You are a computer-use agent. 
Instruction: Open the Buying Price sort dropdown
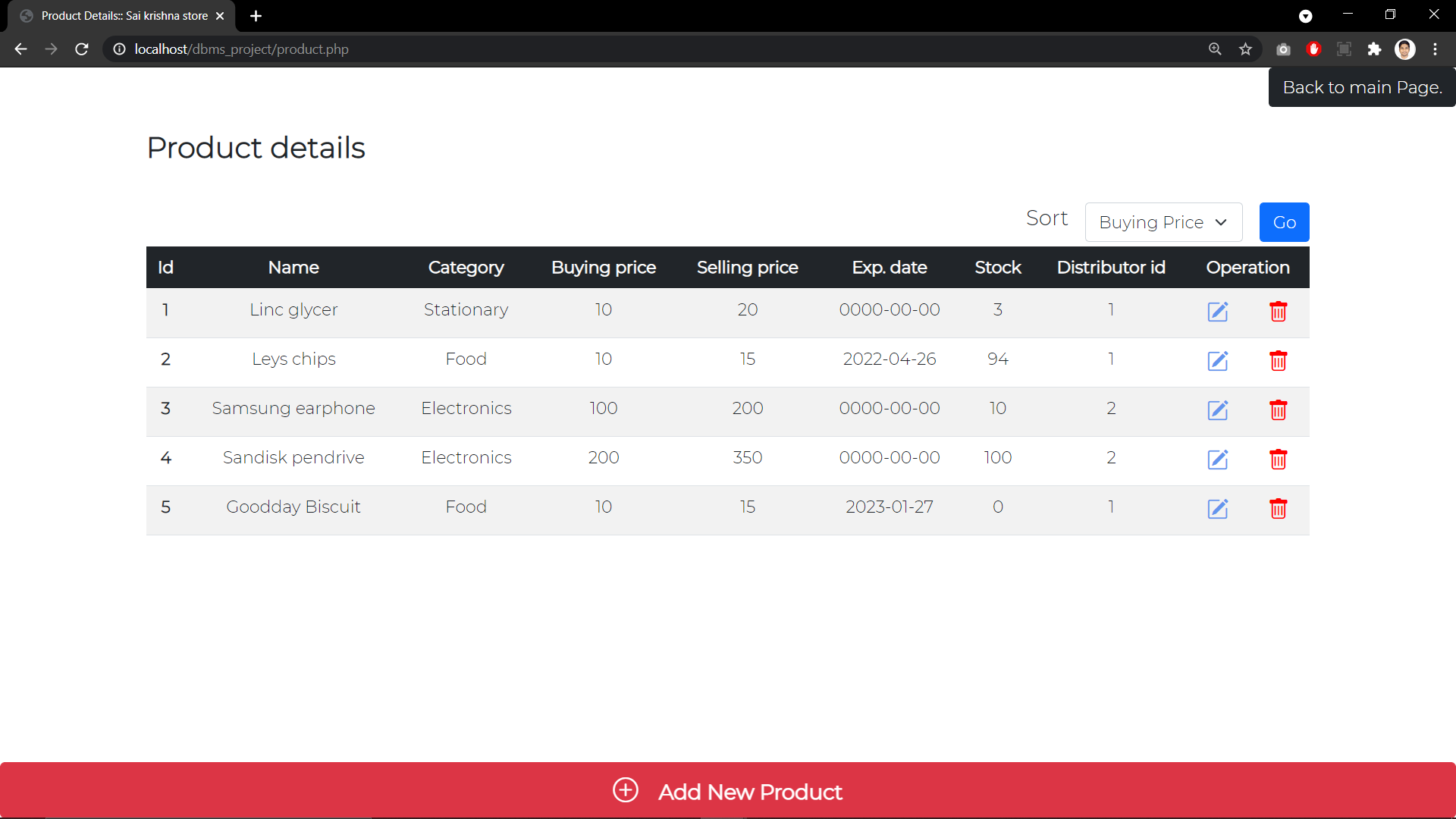tap(1163, 222)
